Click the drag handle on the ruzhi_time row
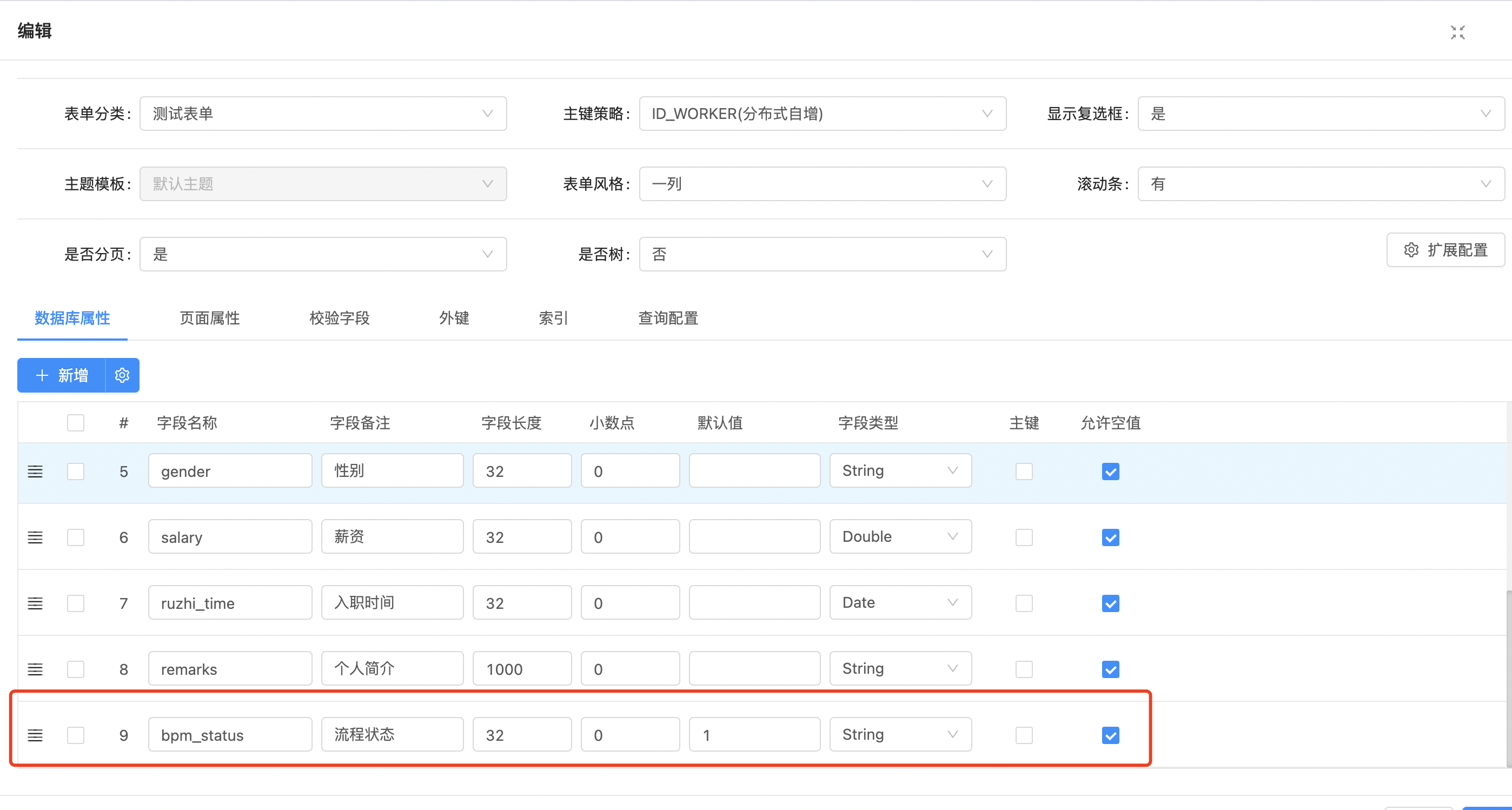 (35, 603)
